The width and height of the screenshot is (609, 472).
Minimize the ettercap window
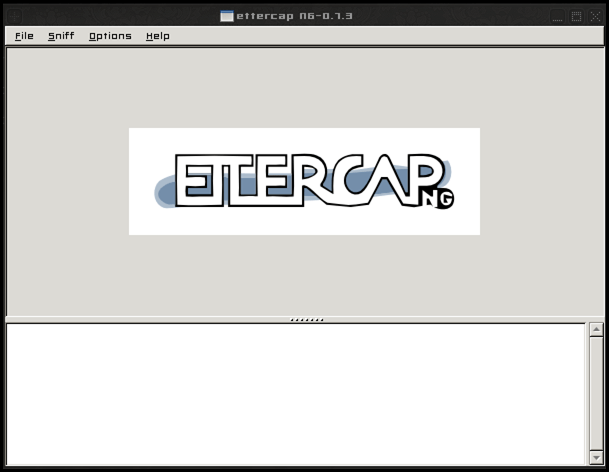[558, 16]
